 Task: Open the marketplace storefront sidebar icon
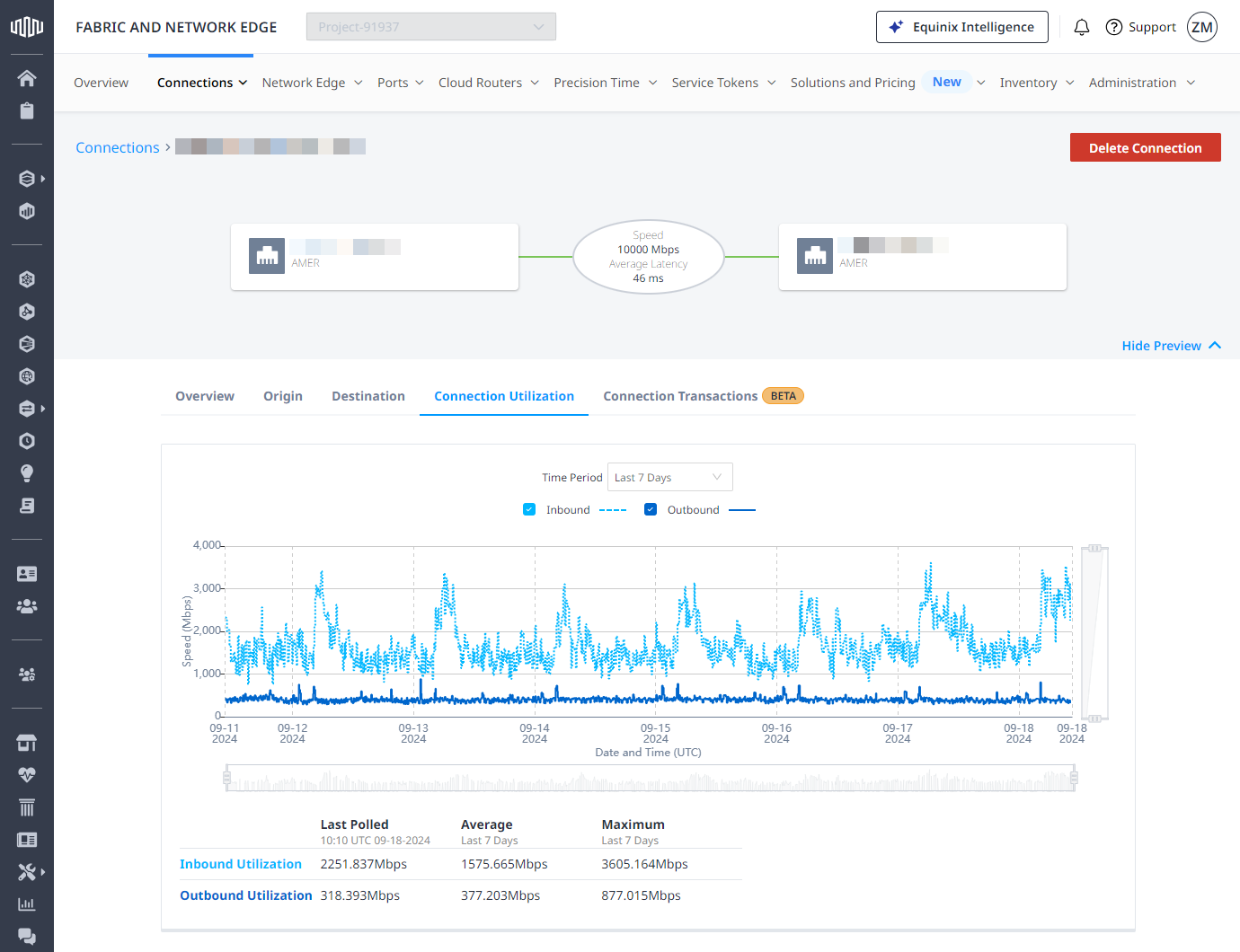click(x=27, y=743)
